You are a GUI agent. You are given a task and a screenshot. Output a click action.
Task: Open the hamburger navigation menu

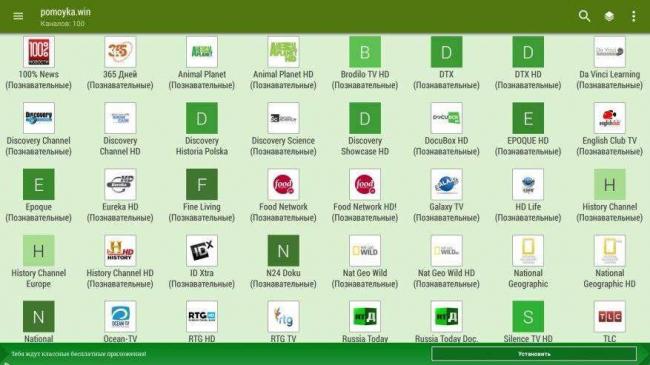pos(18,16)
